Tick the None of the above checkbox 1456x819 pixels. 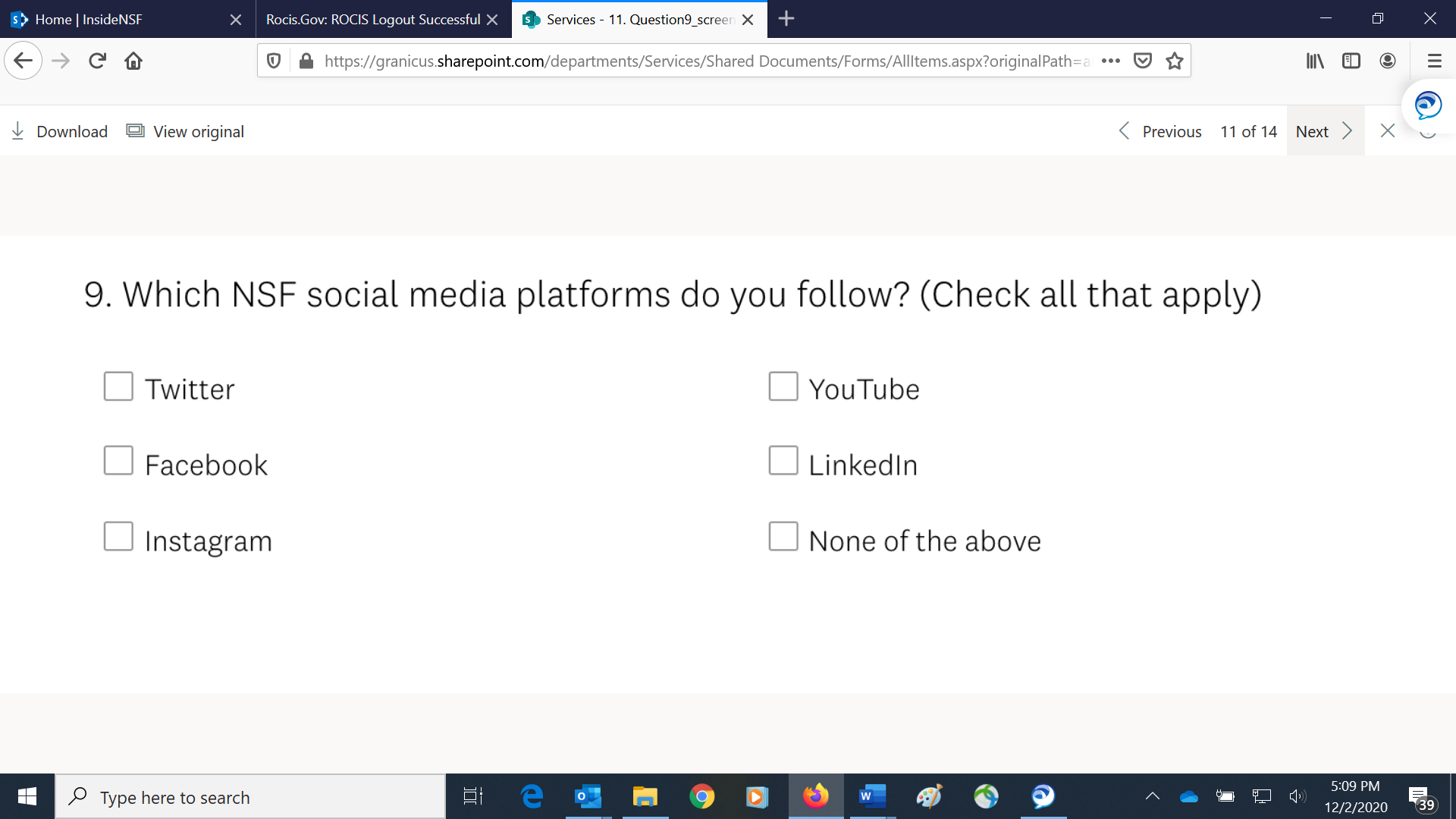click(x=783, y=536)
